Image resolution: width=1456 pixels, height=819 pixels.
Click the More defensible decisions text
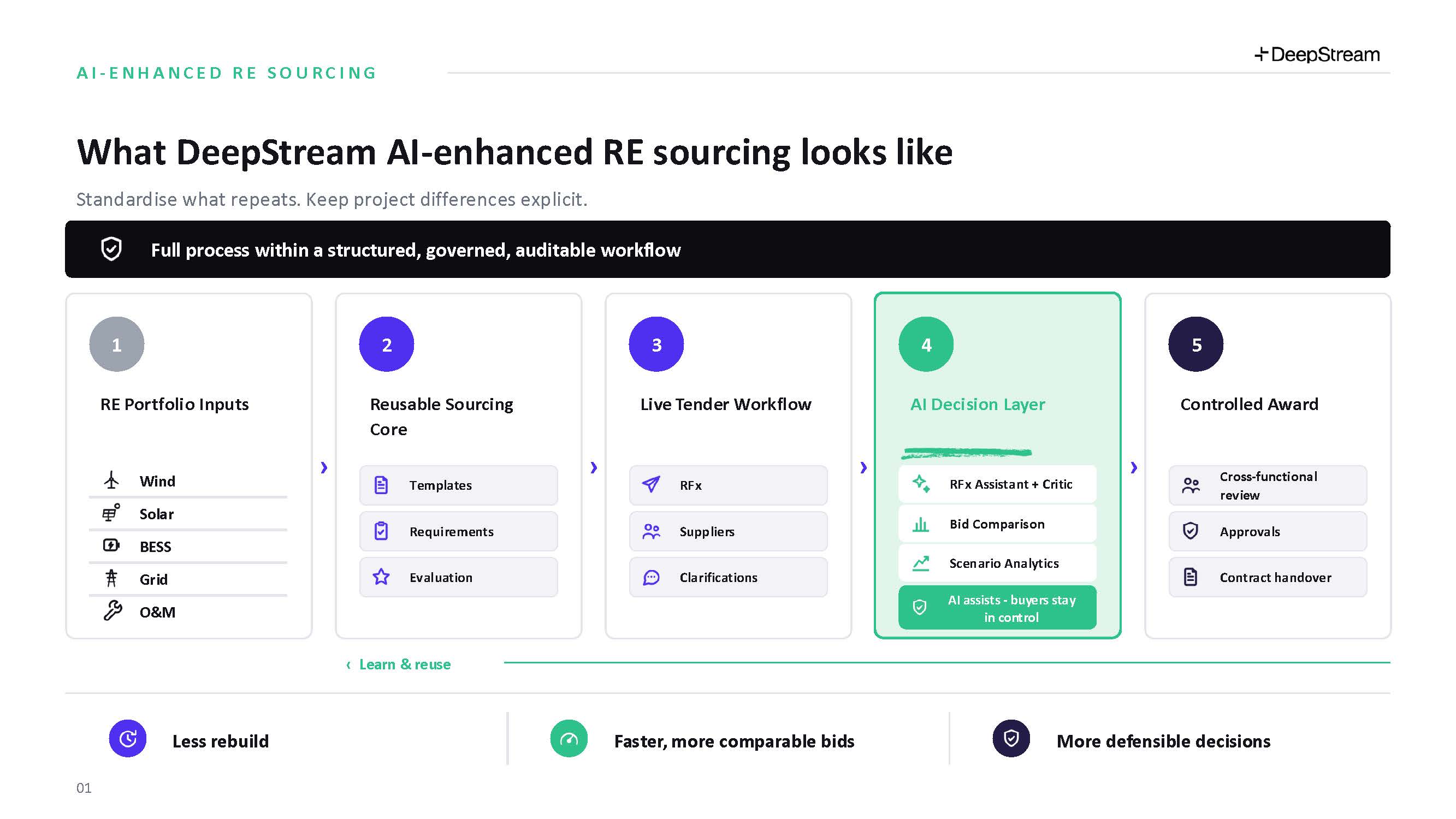coord(1164,741)
